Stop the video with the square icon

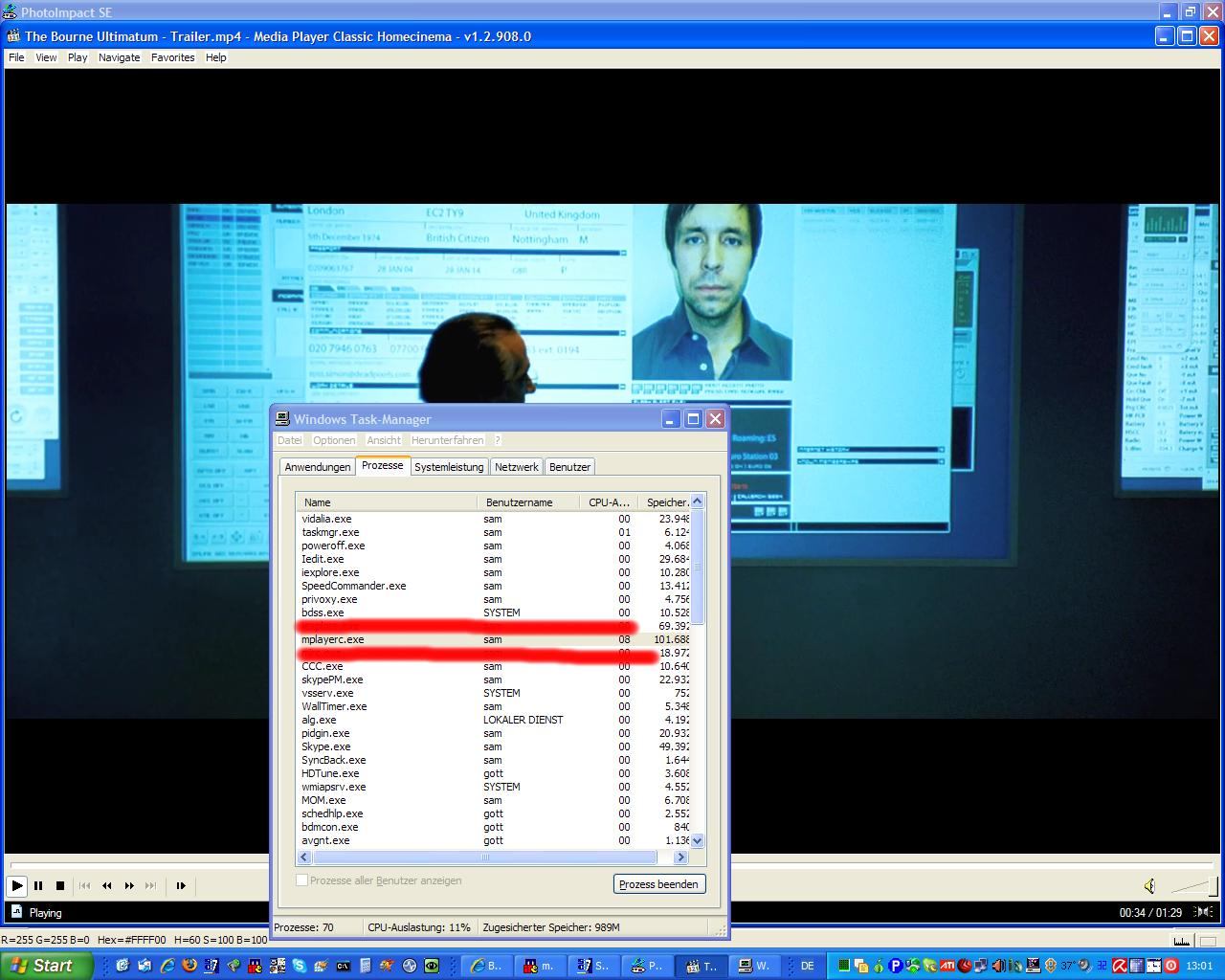60,886
